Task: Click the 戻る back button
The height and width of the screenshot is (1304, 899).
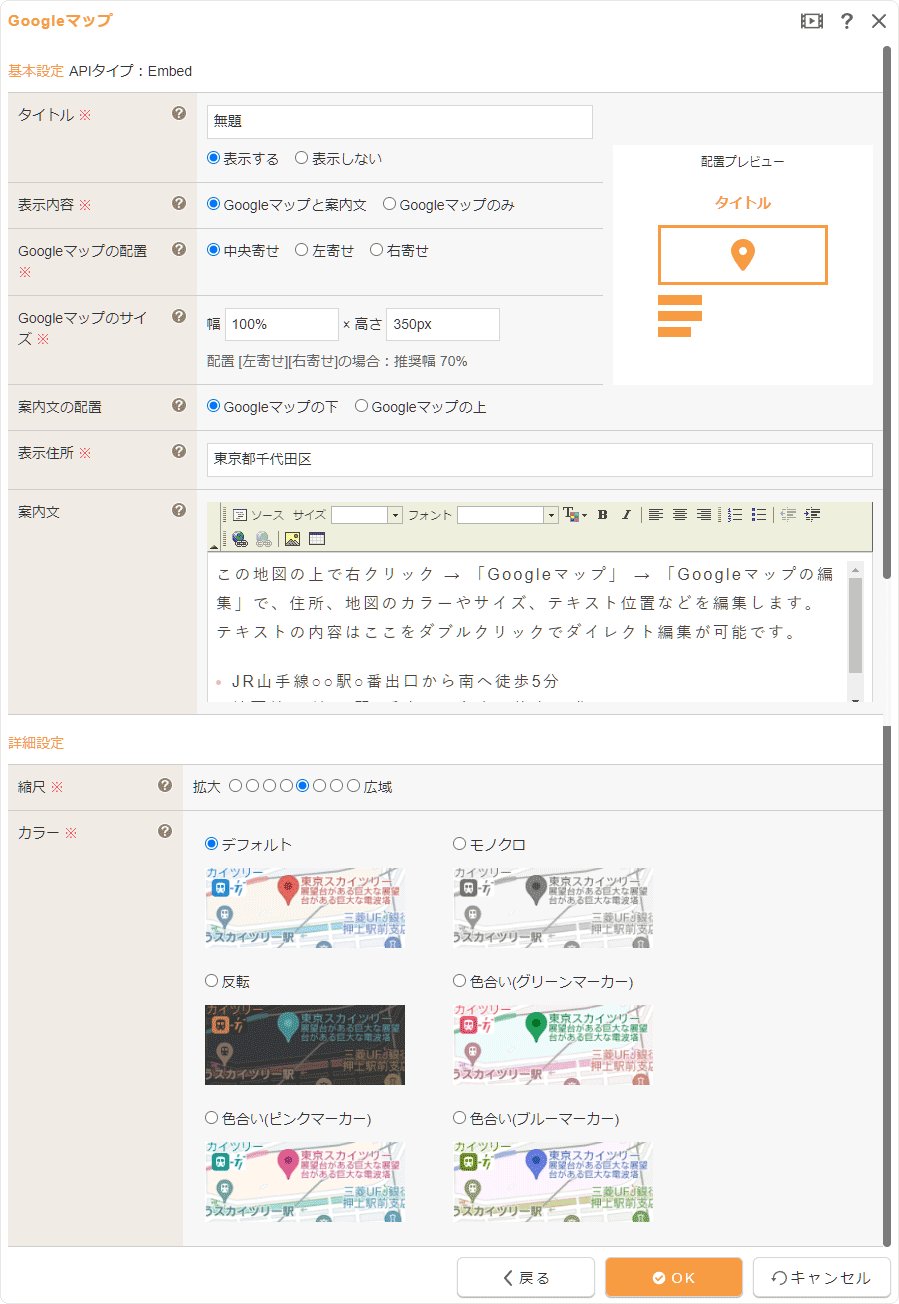Action: coord(526,1277)
